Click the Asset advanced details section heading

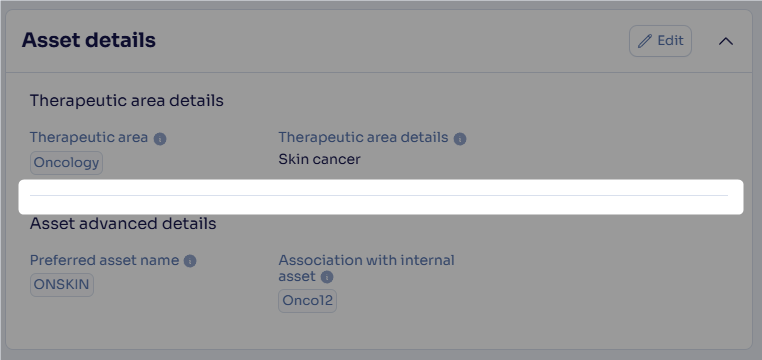(123, 223)
